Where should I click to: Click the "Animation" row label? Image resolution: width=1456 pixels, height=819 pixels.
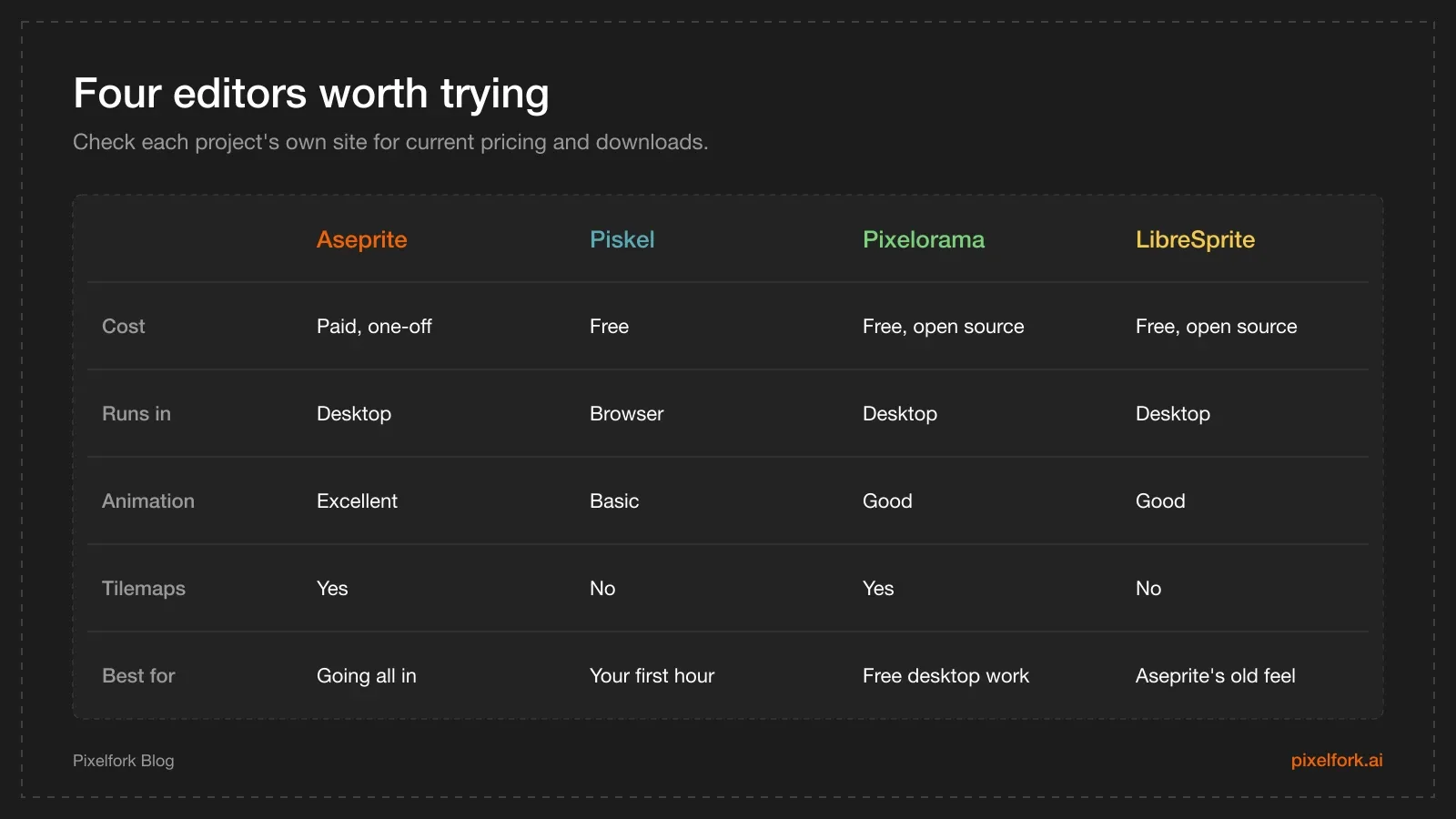(x=148, y=500)
